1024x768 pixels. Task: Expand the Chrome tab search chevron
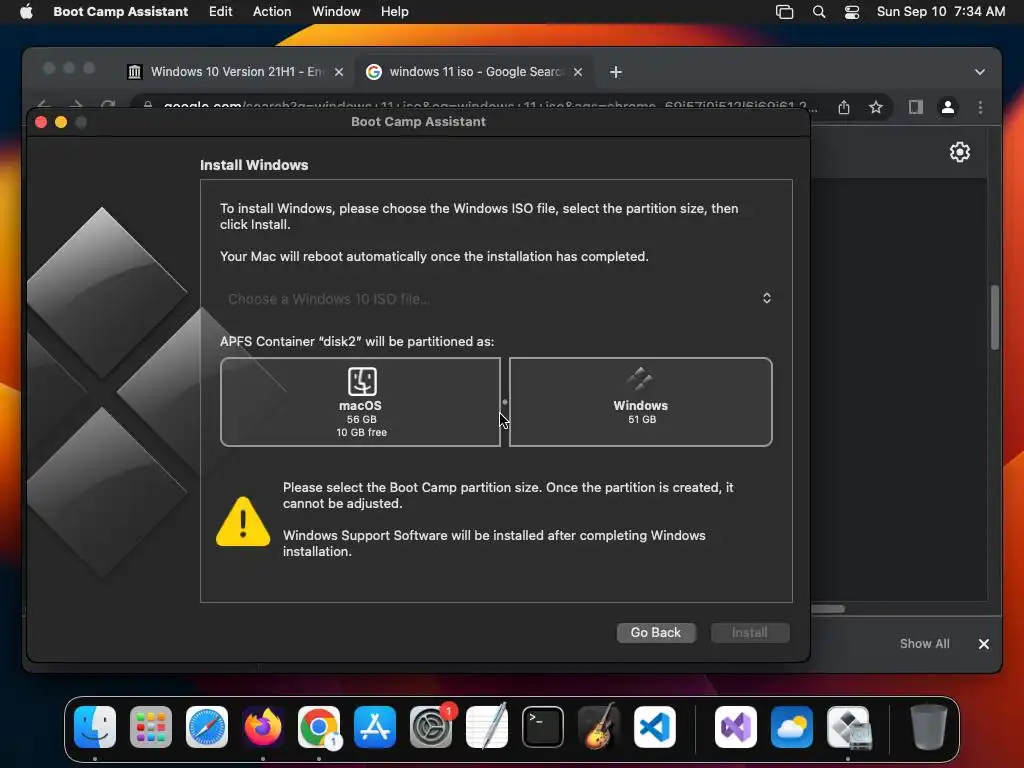point(980,72)
